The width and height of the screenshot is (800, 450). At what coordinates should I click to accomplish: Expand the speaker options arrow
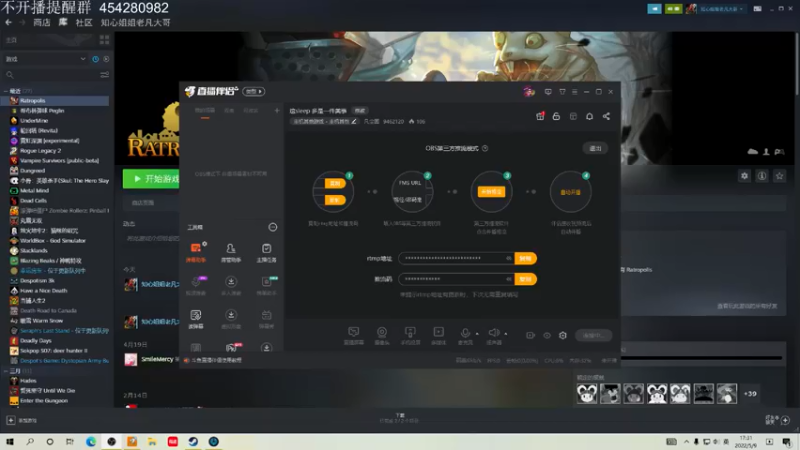pyautogui.click(x=506, y=334)
